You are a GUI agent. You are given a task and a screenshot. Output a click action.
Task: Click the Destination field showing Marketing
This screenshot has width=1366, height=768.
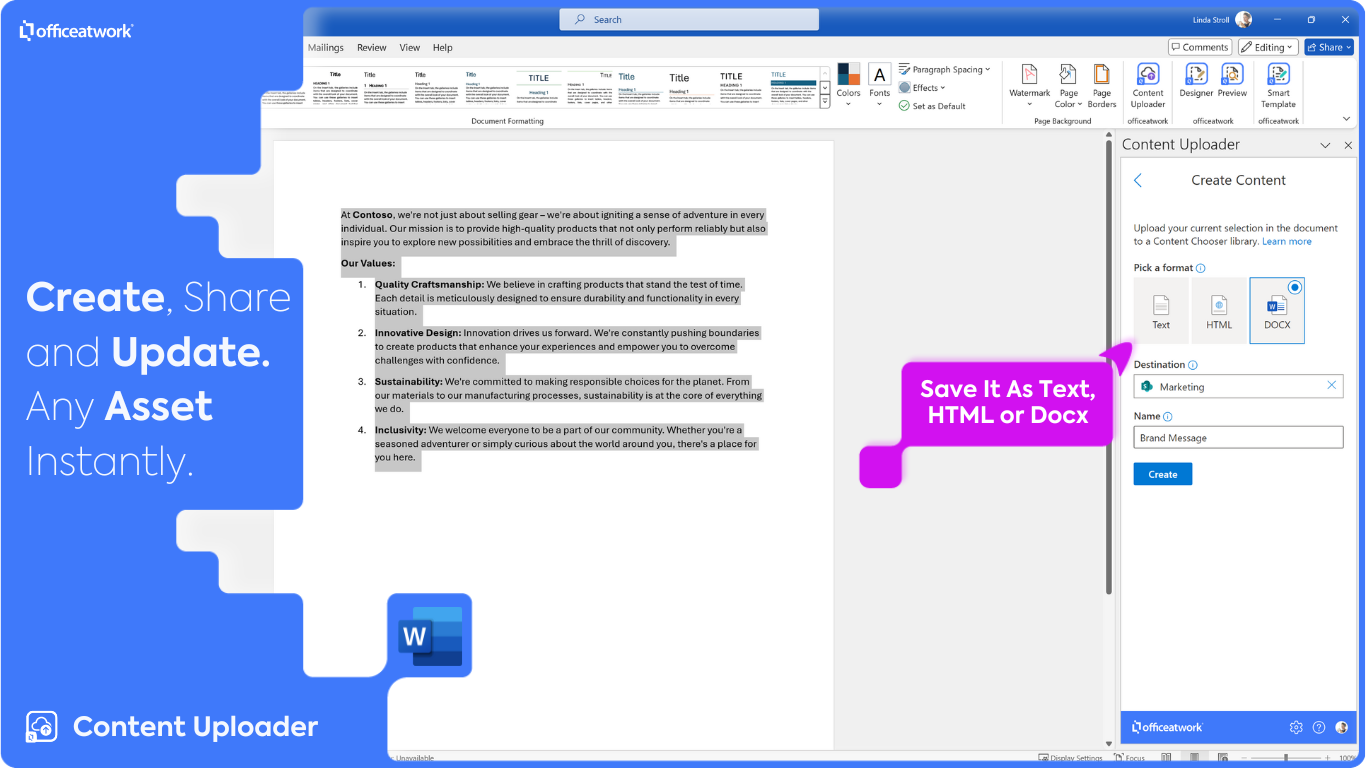click(x=1238, y=386)
